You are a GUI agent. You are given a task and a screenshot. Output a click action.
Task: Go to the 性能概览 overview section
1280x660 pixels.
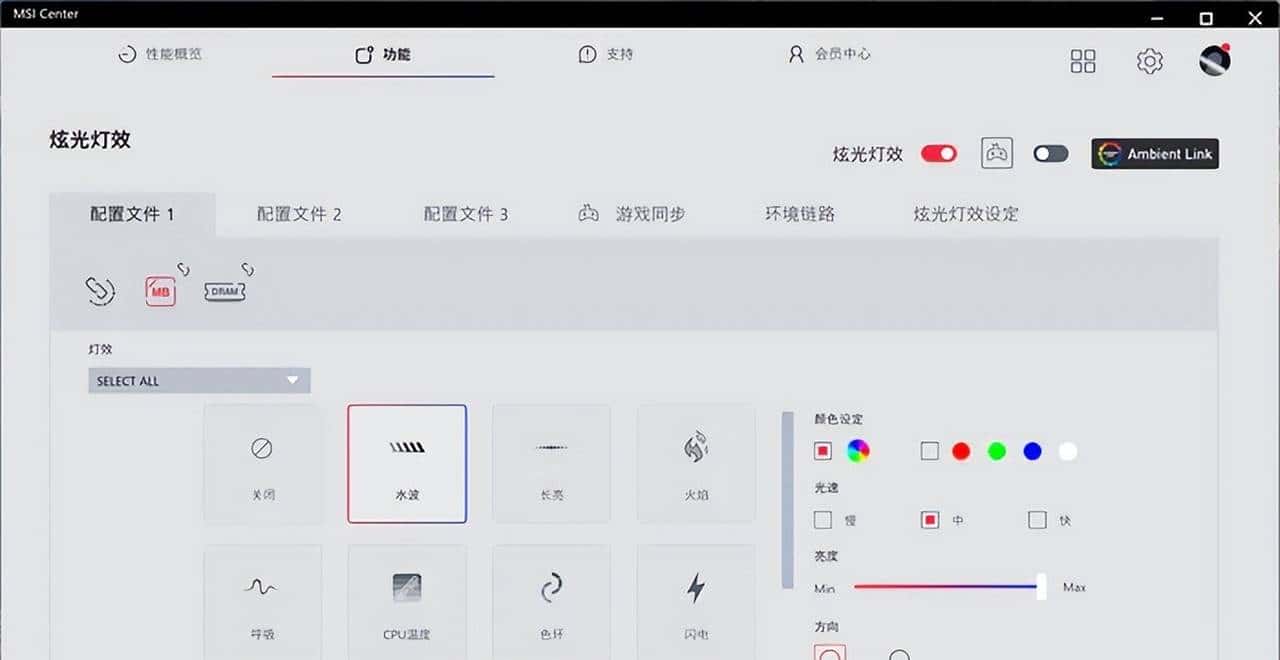click(x=162, y=55)
